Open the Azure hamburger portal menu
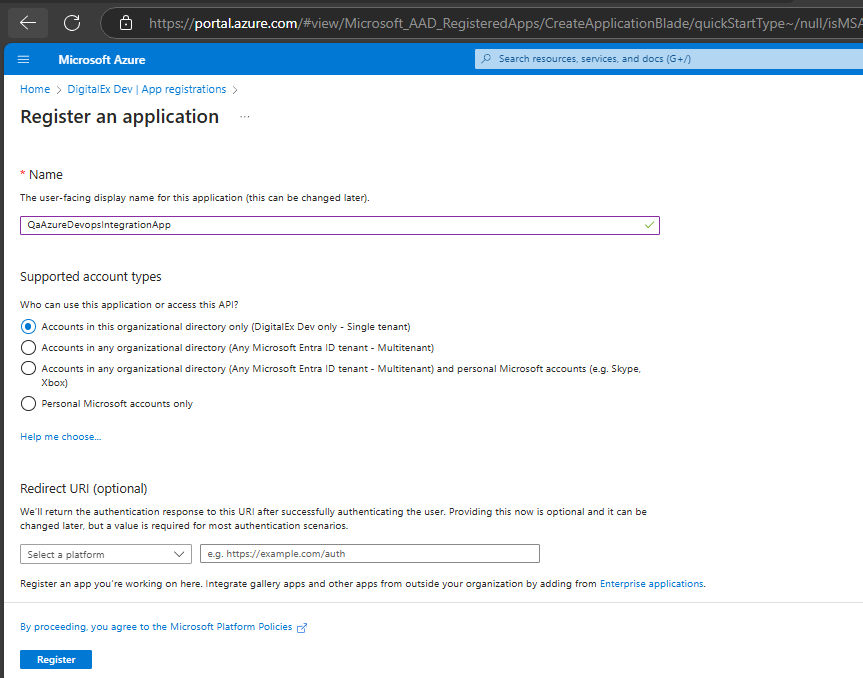 [23, 60]
